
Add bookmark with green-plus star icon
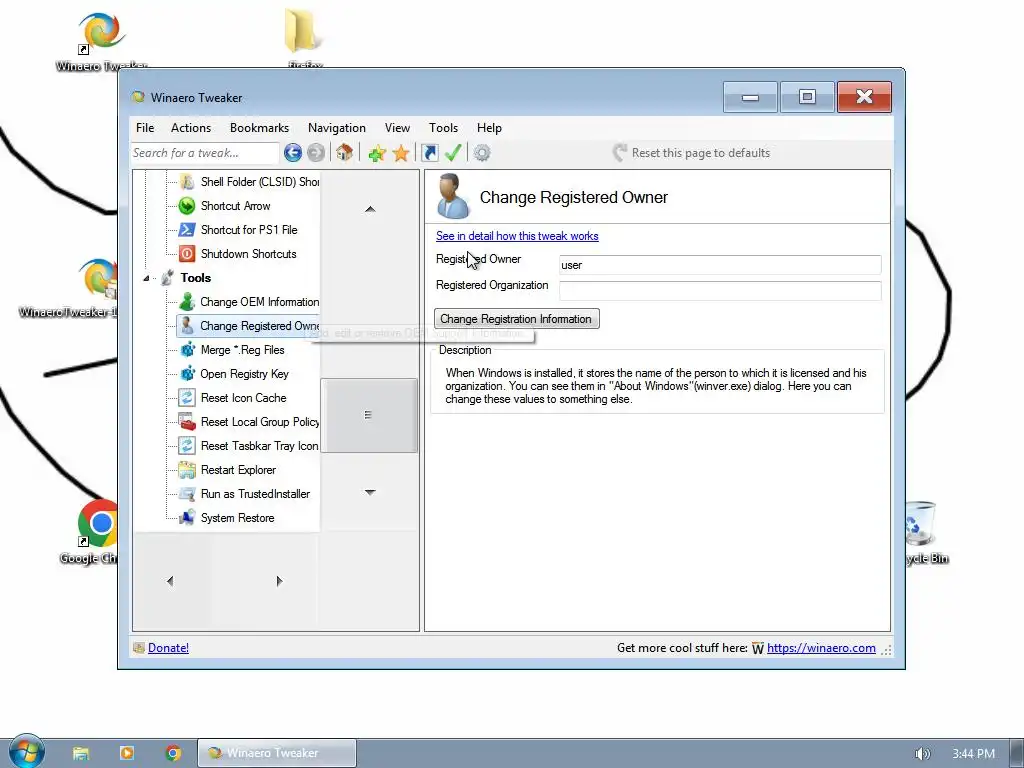pos(377,153)
